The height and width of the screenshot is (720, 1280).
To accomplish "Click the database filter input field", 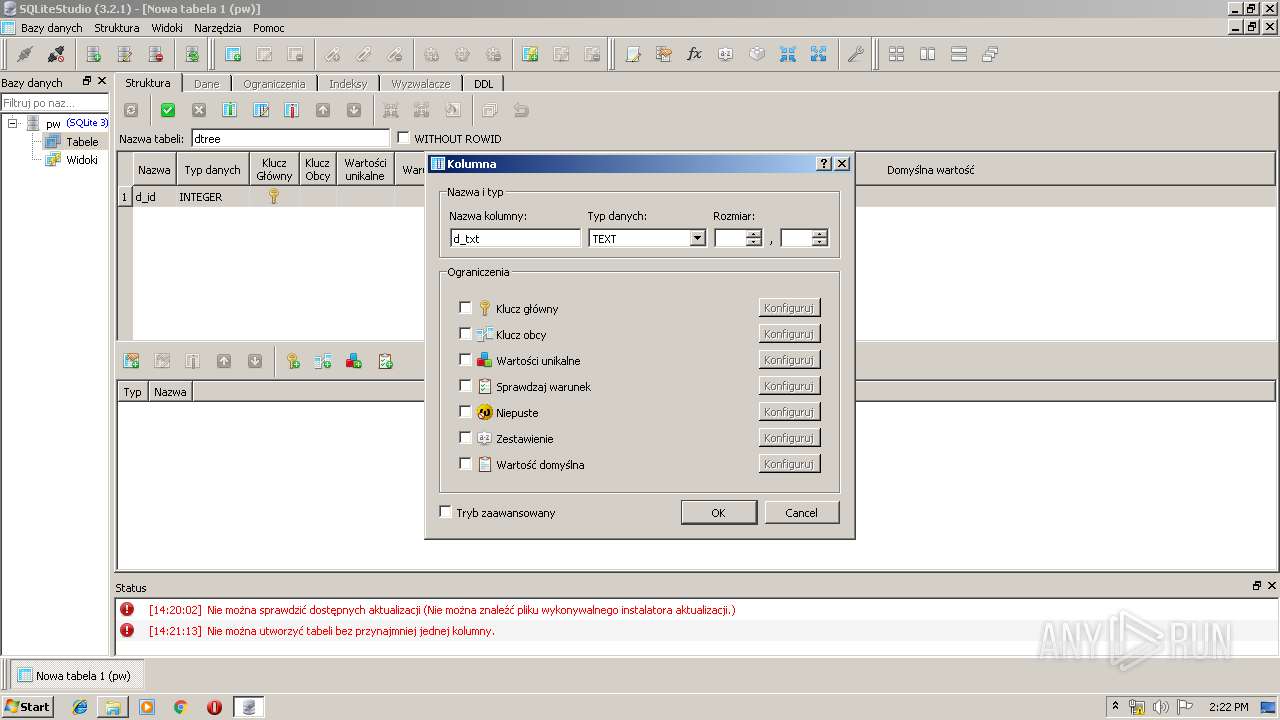I will point(55,103).
